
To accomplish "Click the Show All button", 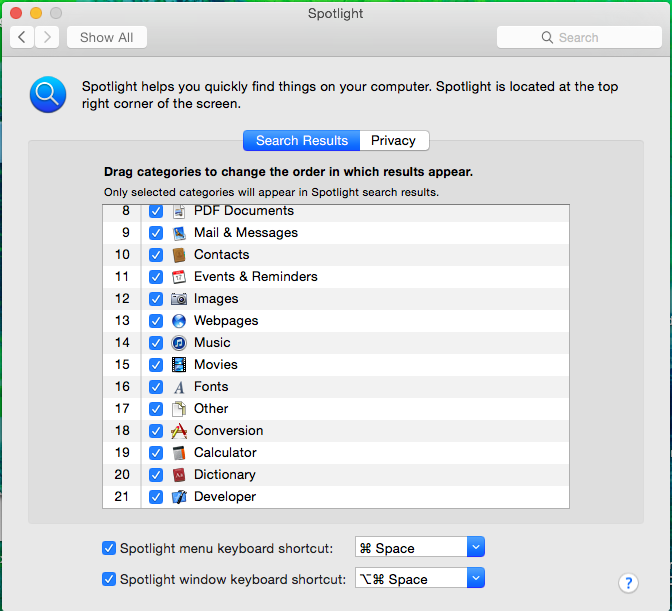I will tap(107, 37).
